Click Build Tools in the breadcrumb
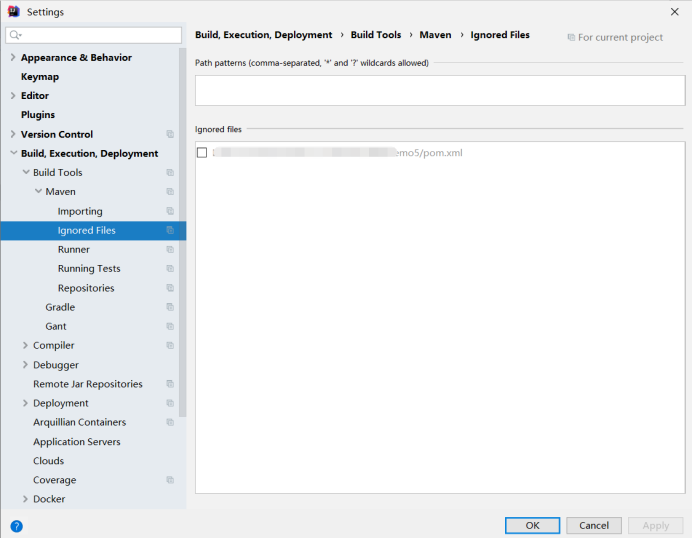 click(376, 35)
